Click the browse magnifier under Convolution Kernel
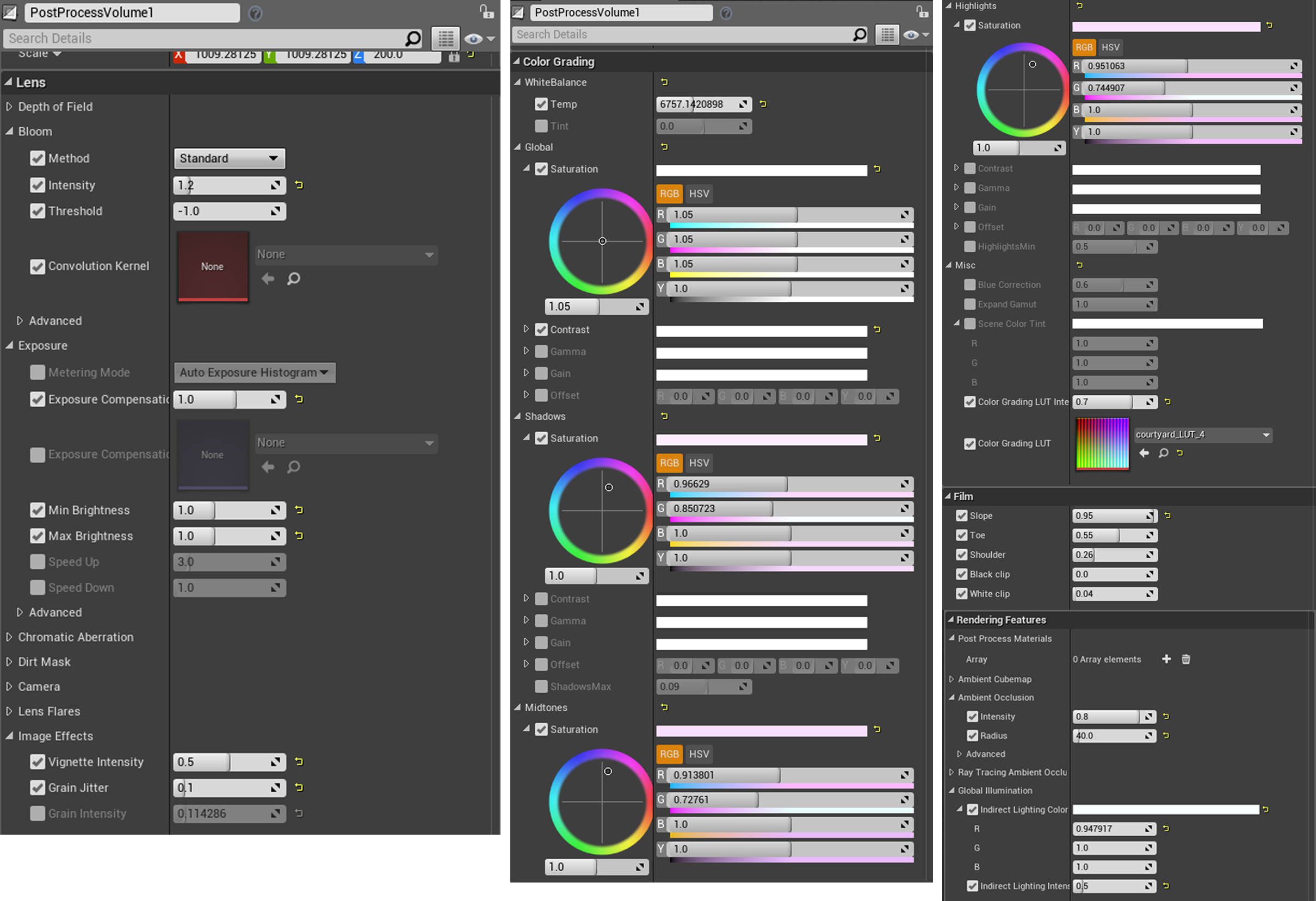The height and width of the screenshot is (901, 1316). coord(293,278)
